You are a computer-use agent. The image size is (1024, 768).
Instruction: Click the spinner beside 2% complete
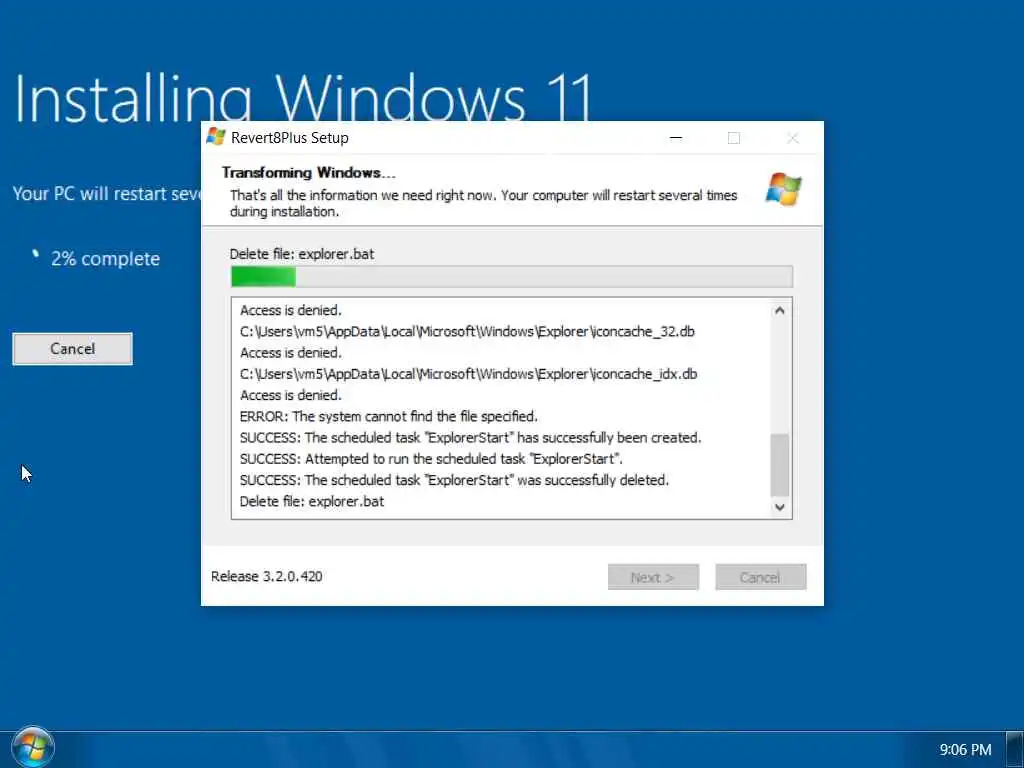pyautogui.click(x=36, y=254)
